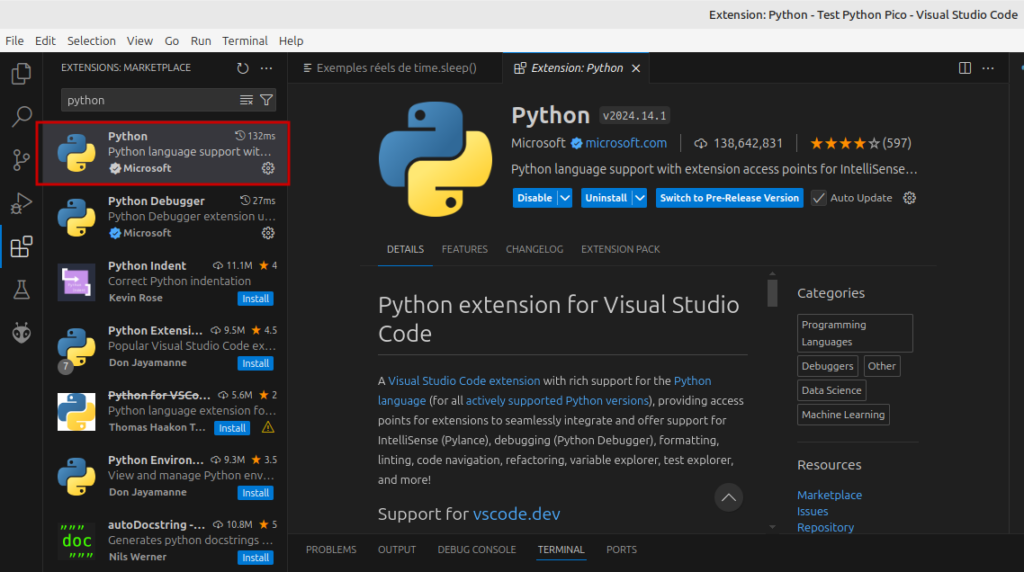Open the Testing flask icon
Viewport: 1024px width, 572px height.
21,290
